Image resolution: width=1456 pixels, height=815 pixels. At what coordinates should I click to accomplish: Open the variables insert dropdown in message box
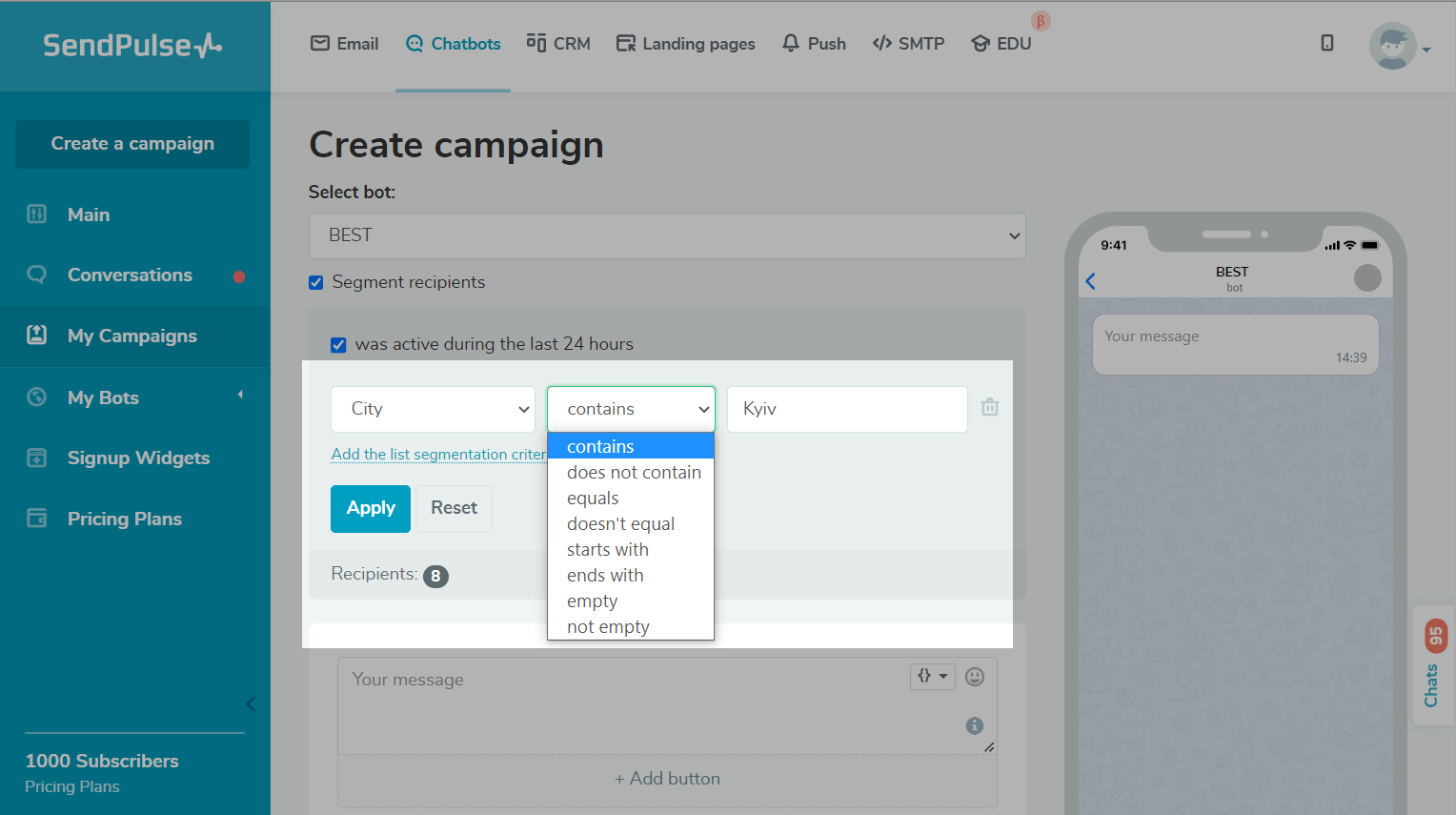932,676
